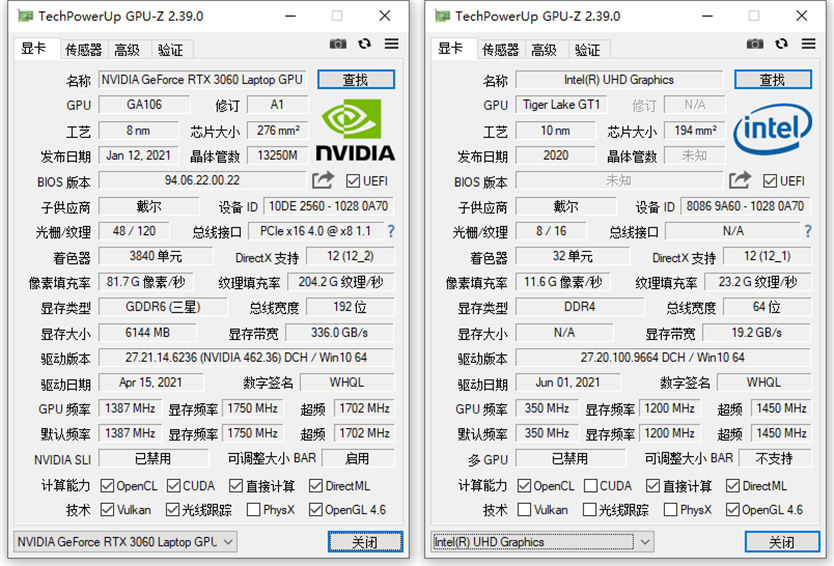
Task: Click bus interface PCIe x16 4.0 @ x8 1.1
Action: pos(315,231)
